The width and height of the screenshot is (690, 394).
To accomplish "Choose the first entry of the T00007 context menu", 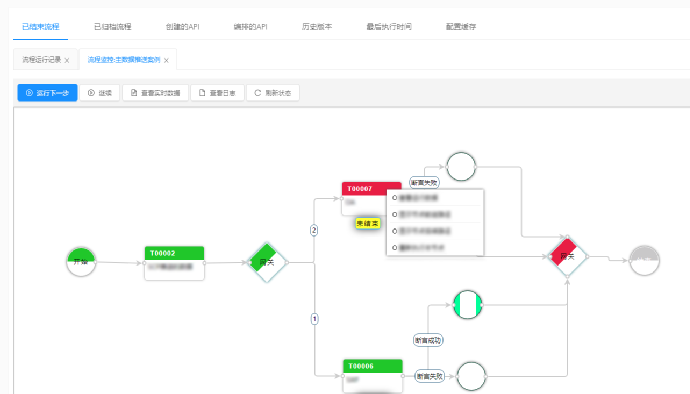I will click(435, 198).
